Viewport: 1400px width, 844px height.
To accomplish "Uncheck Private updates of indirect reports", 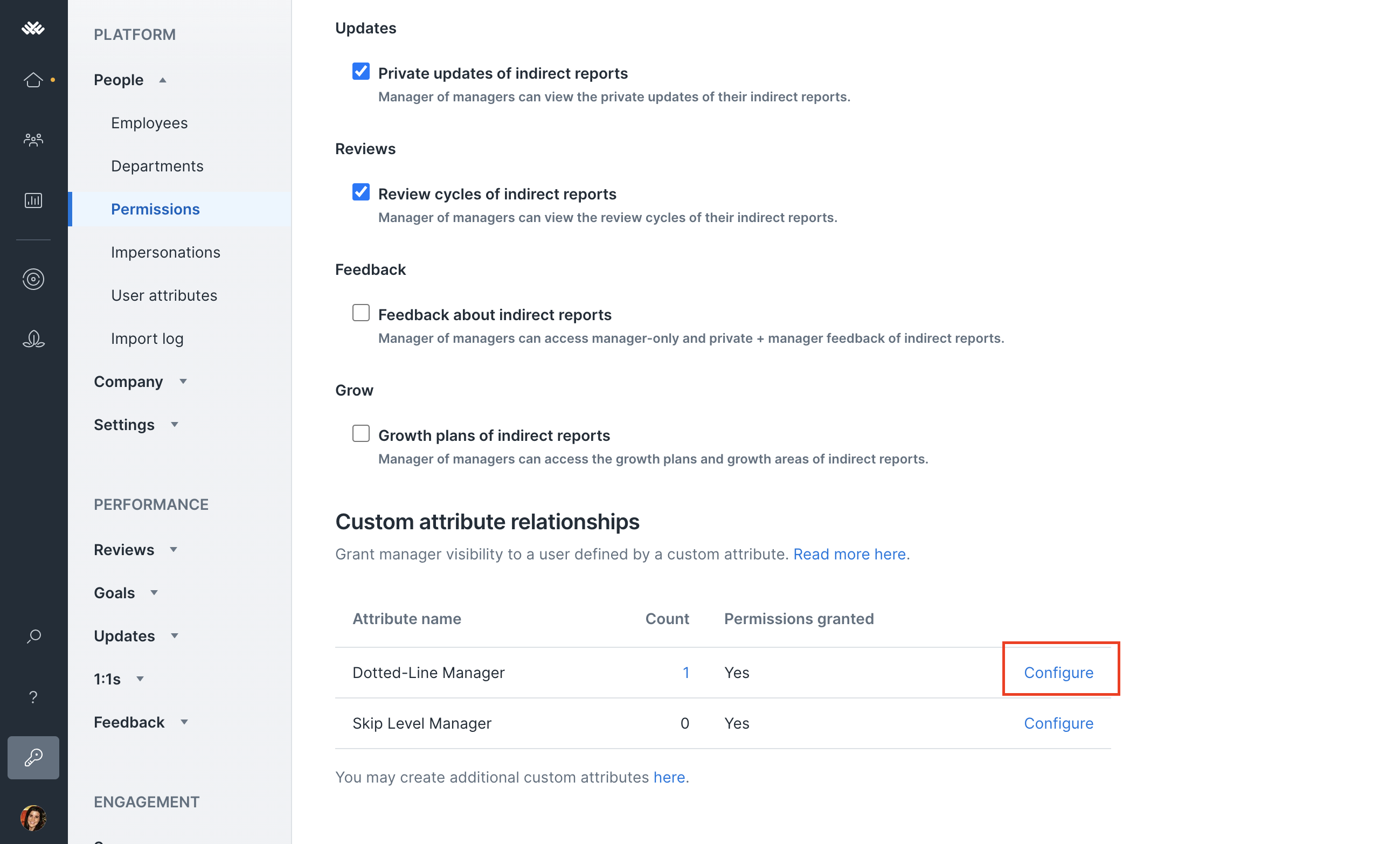I will pyautogui.click(x=361, y=72).
